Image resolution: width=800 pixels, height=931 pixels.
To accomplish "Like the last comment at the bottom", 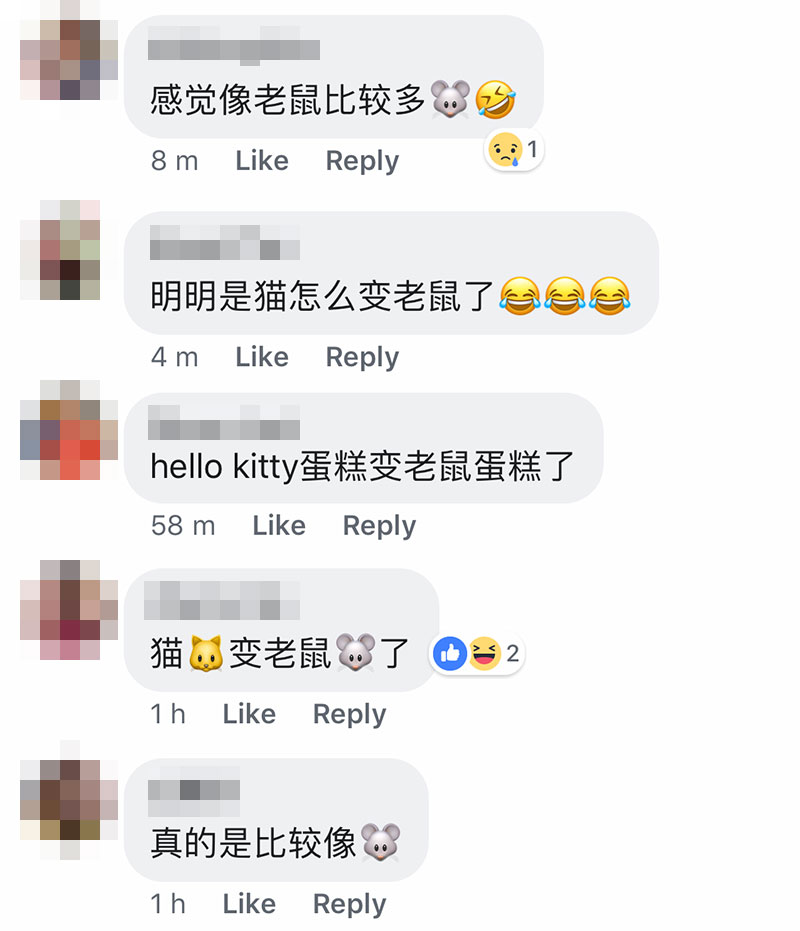I will 249,904.
